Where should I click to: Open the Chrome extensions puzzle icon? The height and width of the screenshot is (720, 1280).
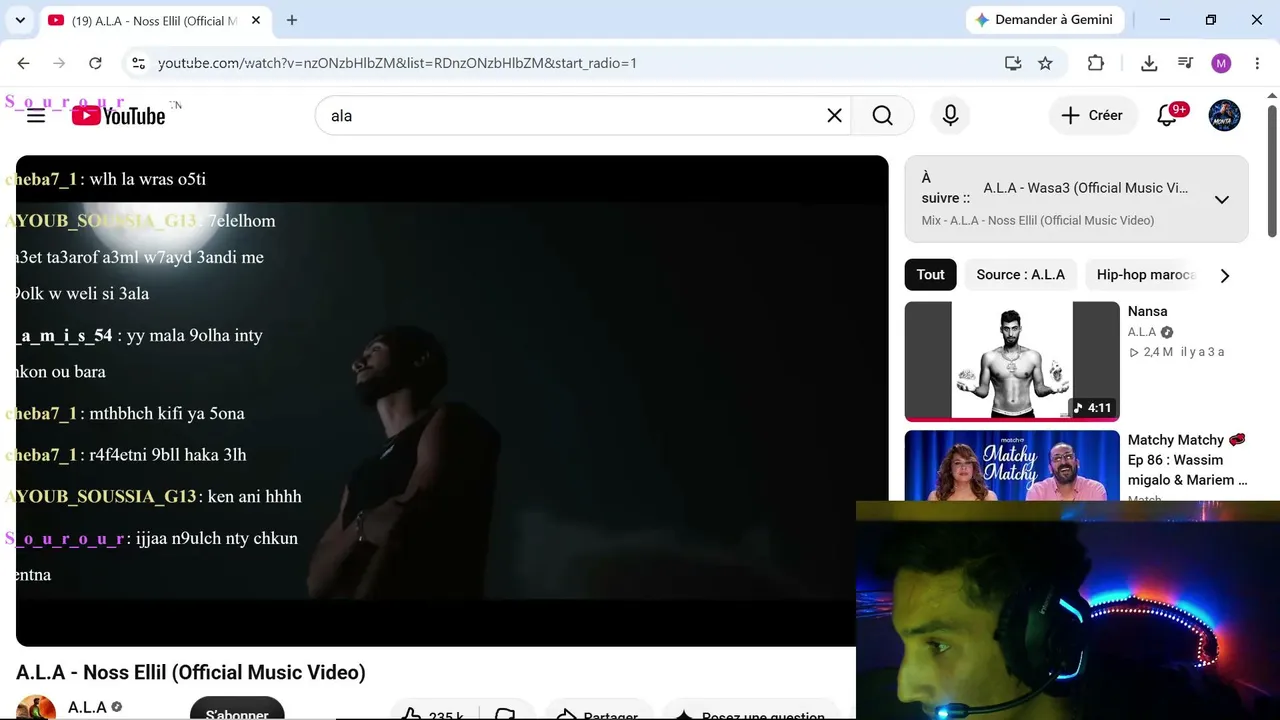point(1096,63)
